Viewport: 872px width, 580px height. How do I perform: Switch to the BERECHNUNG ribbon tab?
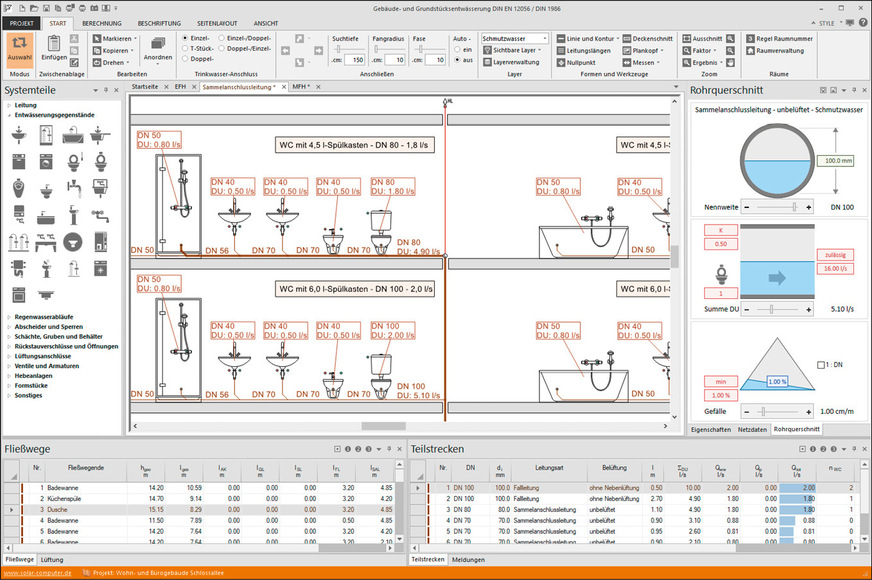tap(102, 22)
